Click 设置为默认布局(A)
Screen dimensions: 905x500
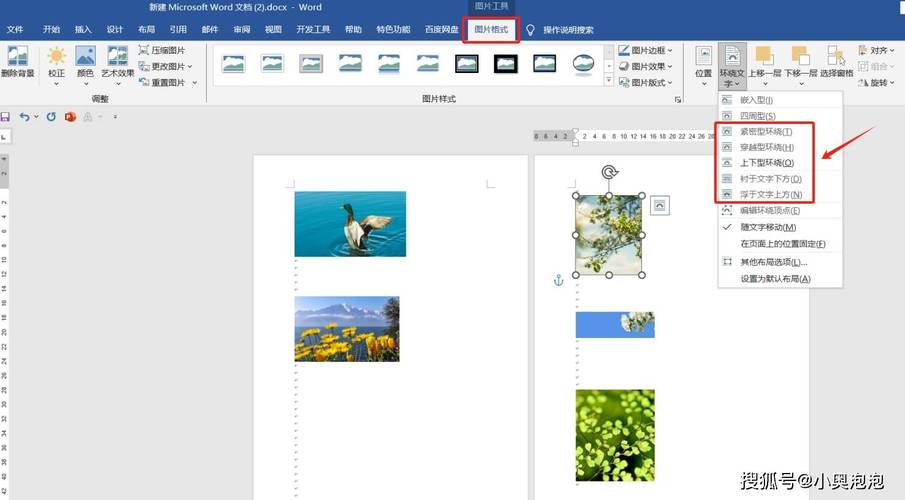(780, 279)
